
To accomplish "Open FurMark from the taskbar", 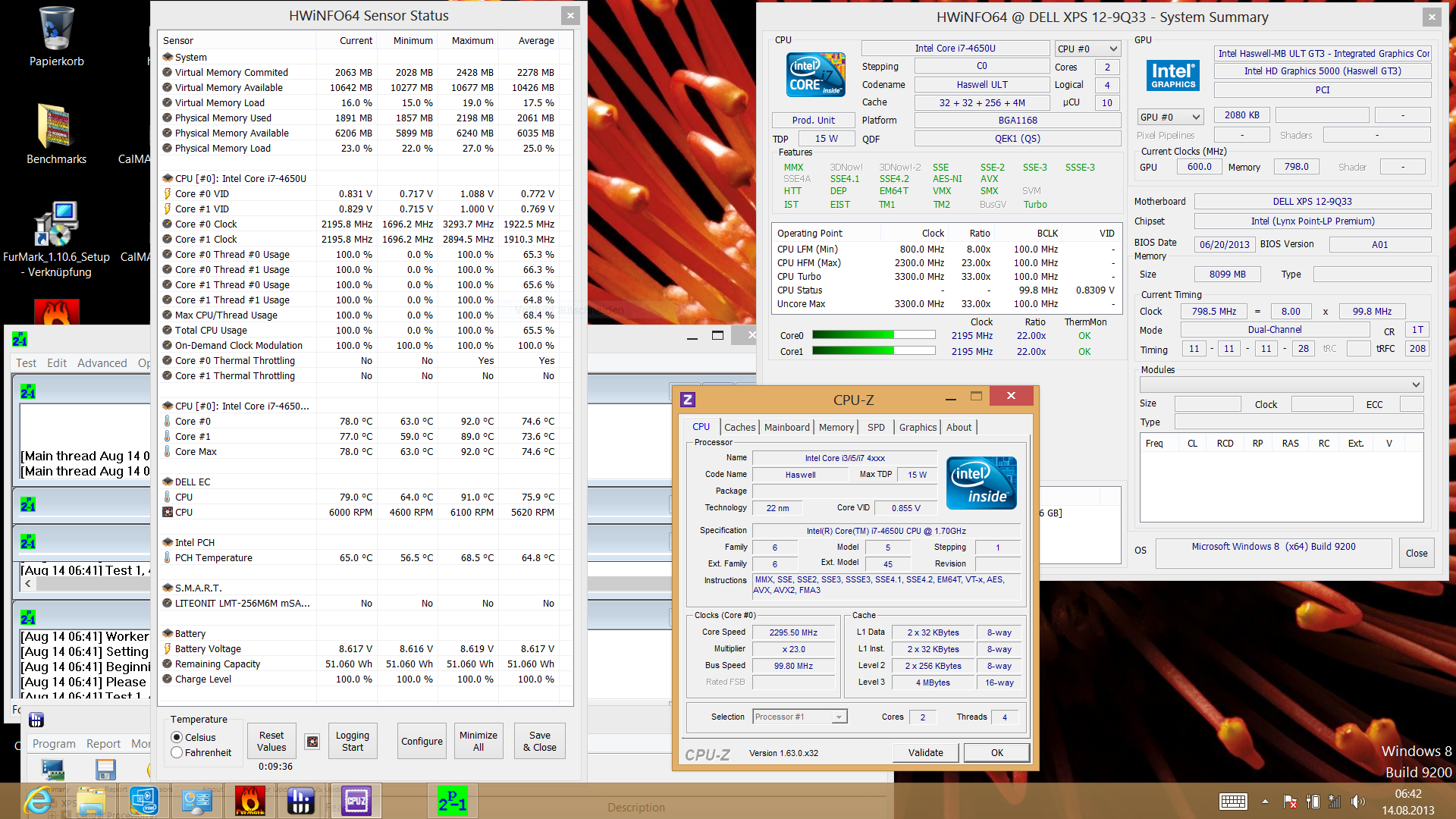I will (x=250, y=801).
